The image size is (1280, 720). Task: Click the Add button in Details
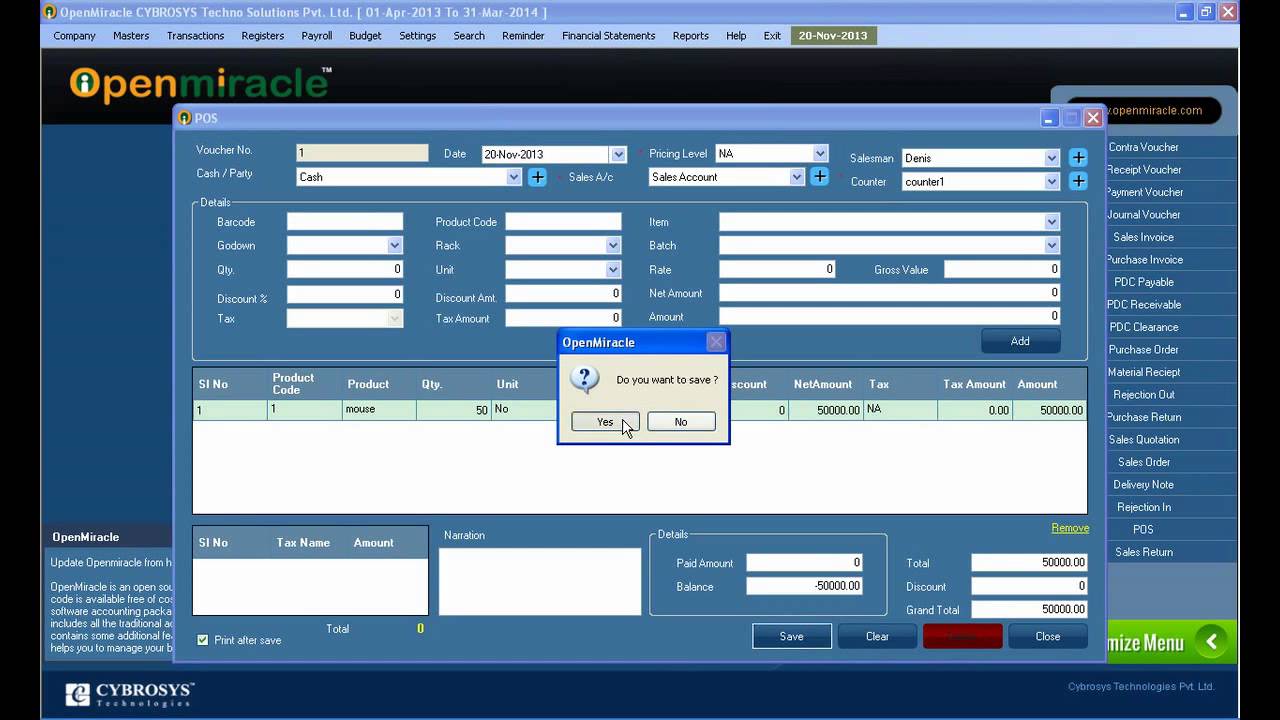[x=1020, y=341]
